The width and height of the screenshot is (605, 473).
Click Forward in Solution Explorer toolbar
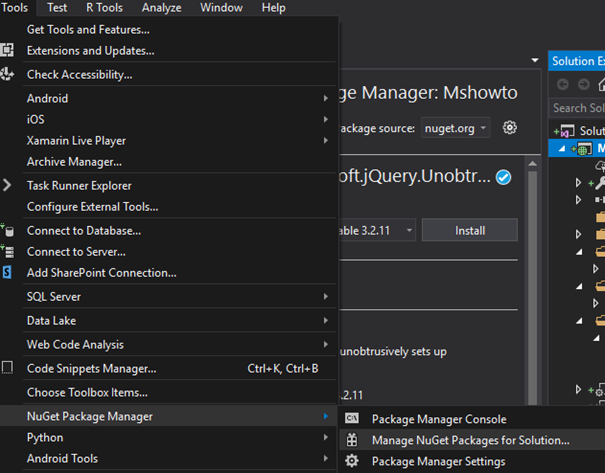point(584,84)
